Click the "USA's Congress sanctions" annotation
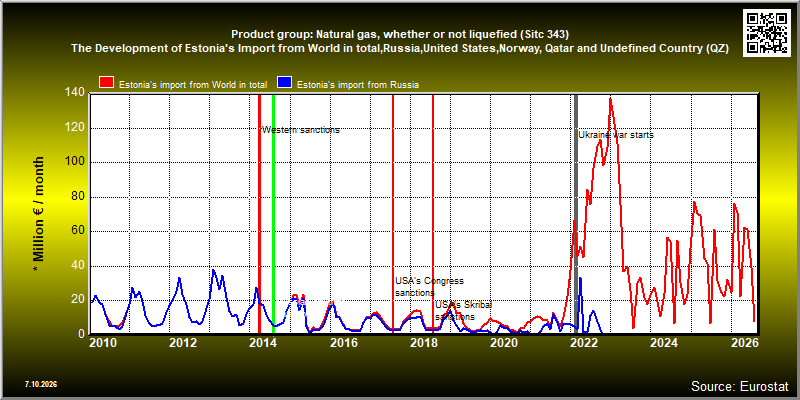Image resolution: width=800 pixels, height=400 pixels. click(x=430, y=287)
